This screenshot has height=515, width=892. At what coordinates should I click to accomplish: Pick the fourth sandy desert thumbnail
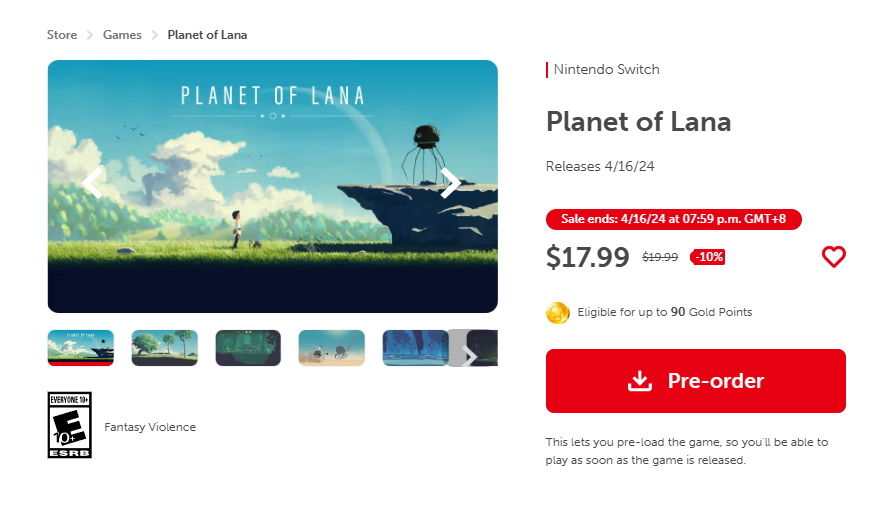pyautogui.click(x=332, y=348)
